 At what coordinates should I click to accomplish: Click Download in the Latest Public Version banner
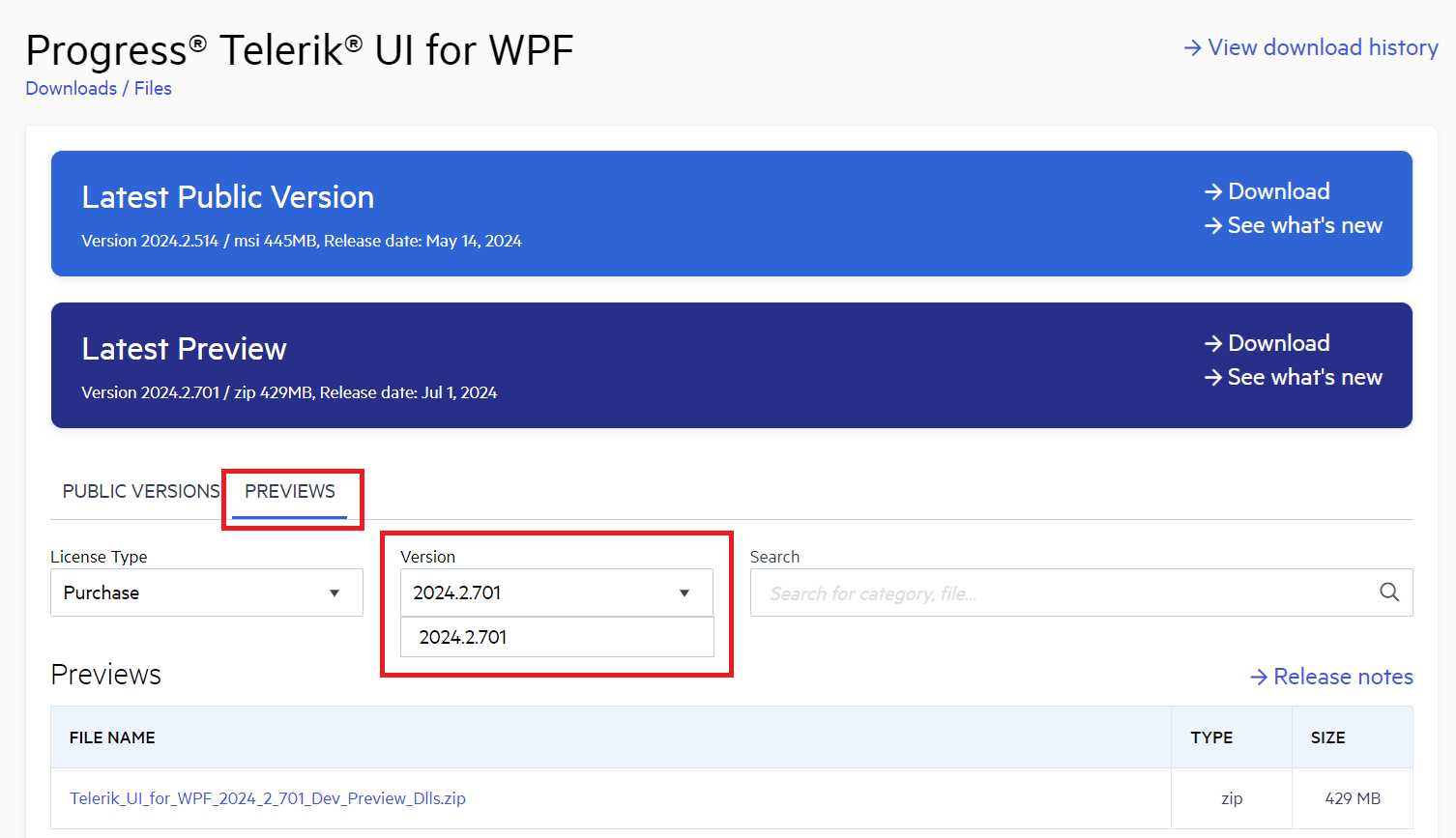click(x=1278, y=190)
